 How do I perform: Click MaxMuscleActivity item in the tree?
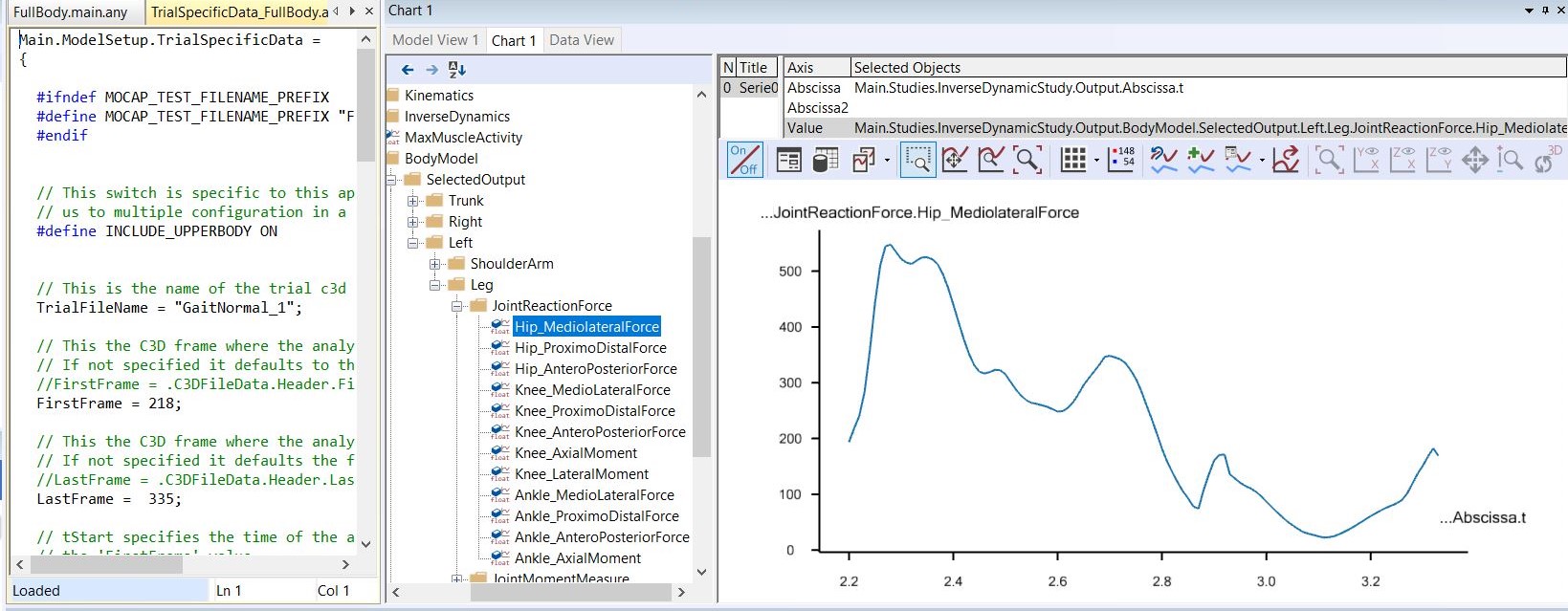(463, 138)
